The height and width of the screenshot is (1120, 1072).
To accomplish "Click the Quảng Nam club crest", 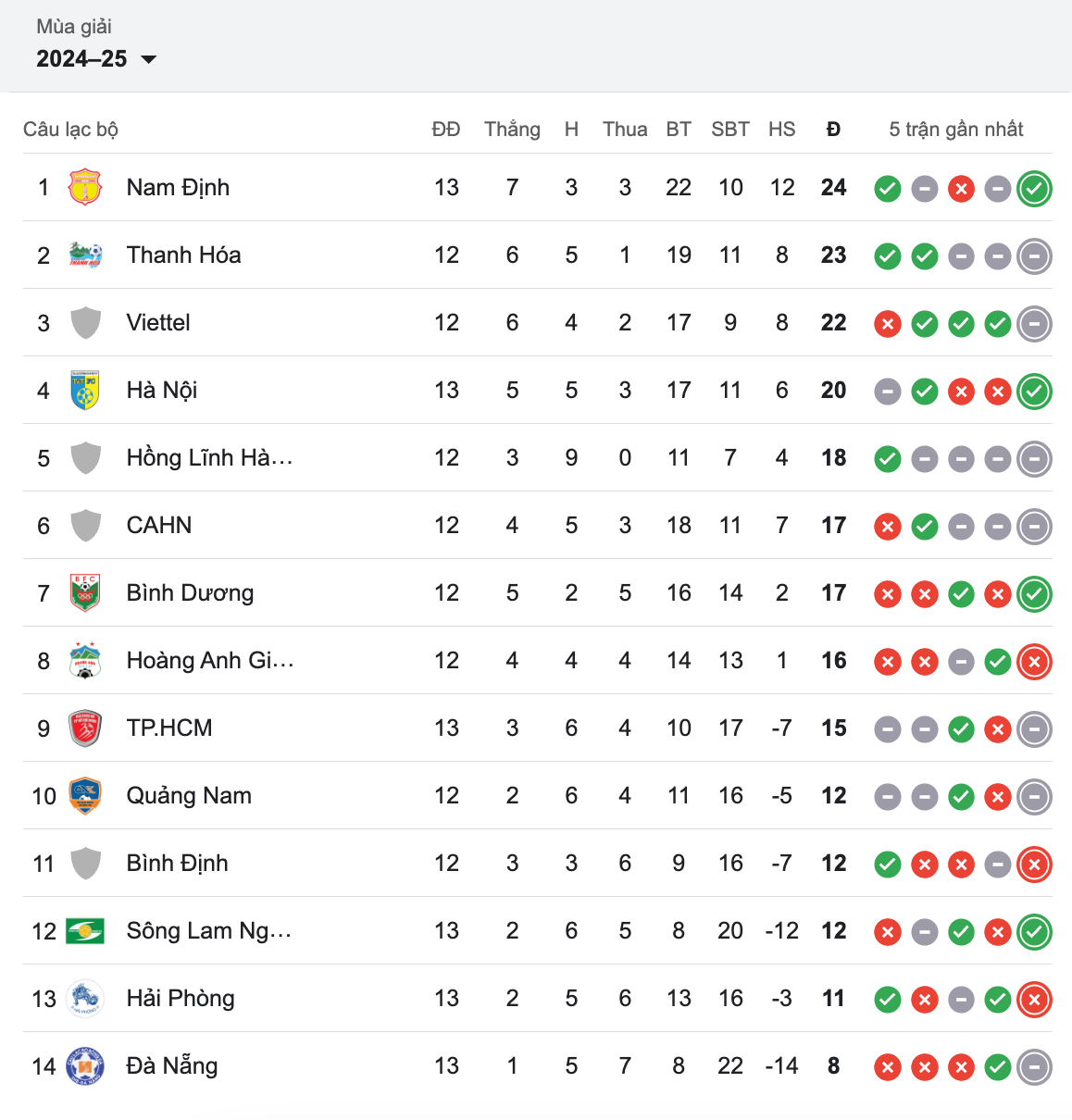I will click(x=85, y=796).
